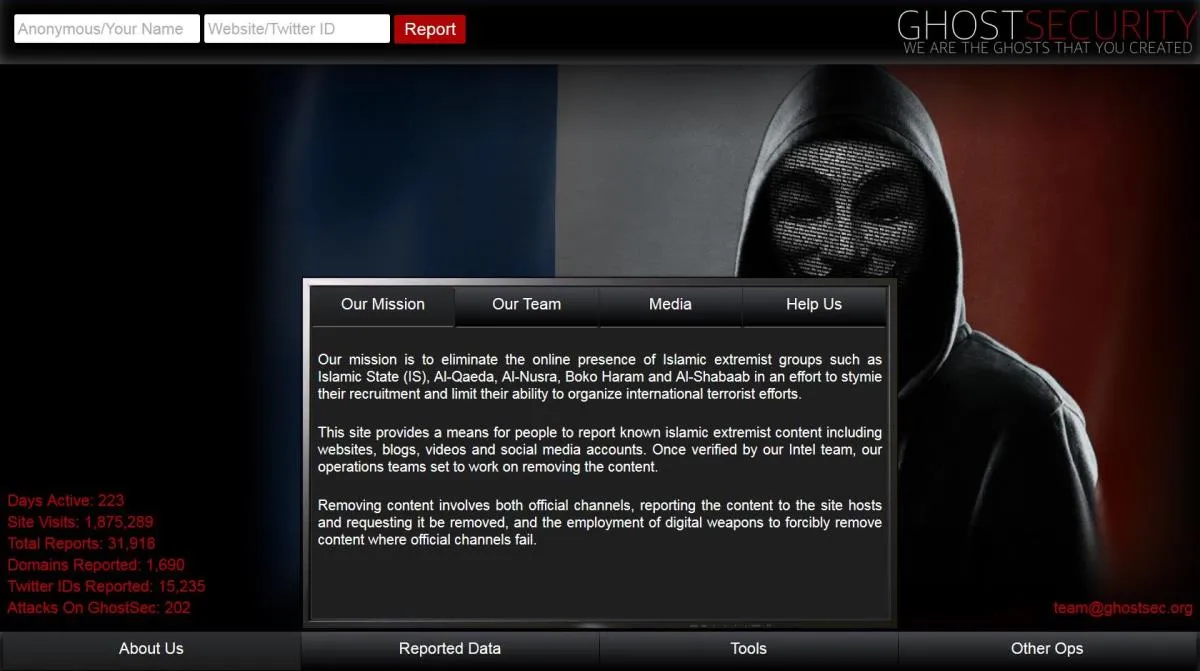Click the team@ghostsec.org email link
Screen dimensions: 1200x671
coord(1123,608)
